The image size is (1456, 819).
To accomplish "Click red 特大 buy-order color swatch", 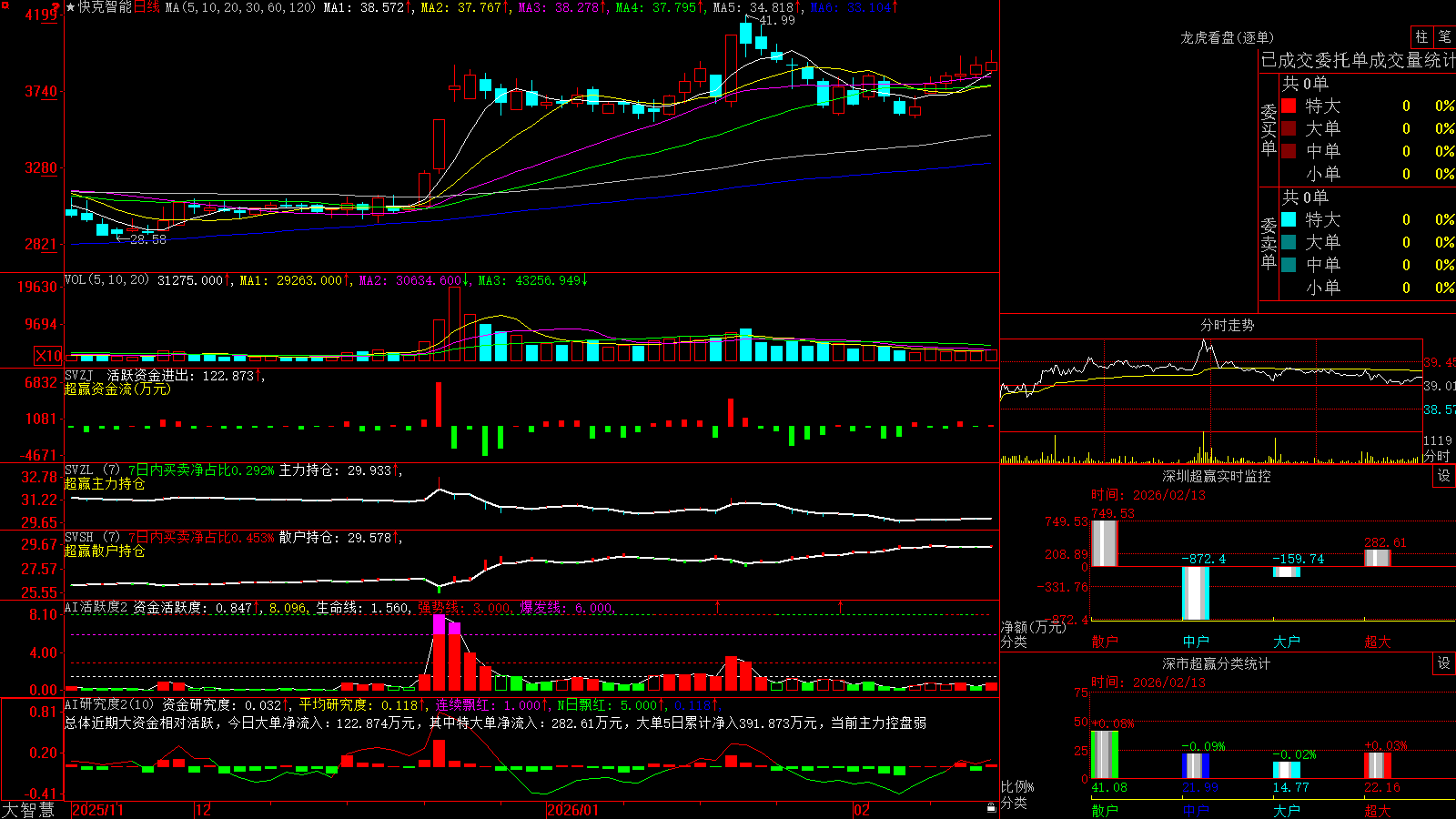I will [1289, 106].
